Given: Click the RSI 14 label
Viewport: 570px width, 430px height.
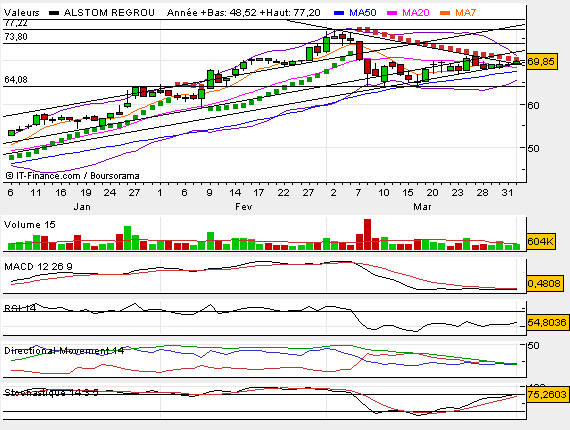Looking at the screenshot, I should click(x=20, y=308).
